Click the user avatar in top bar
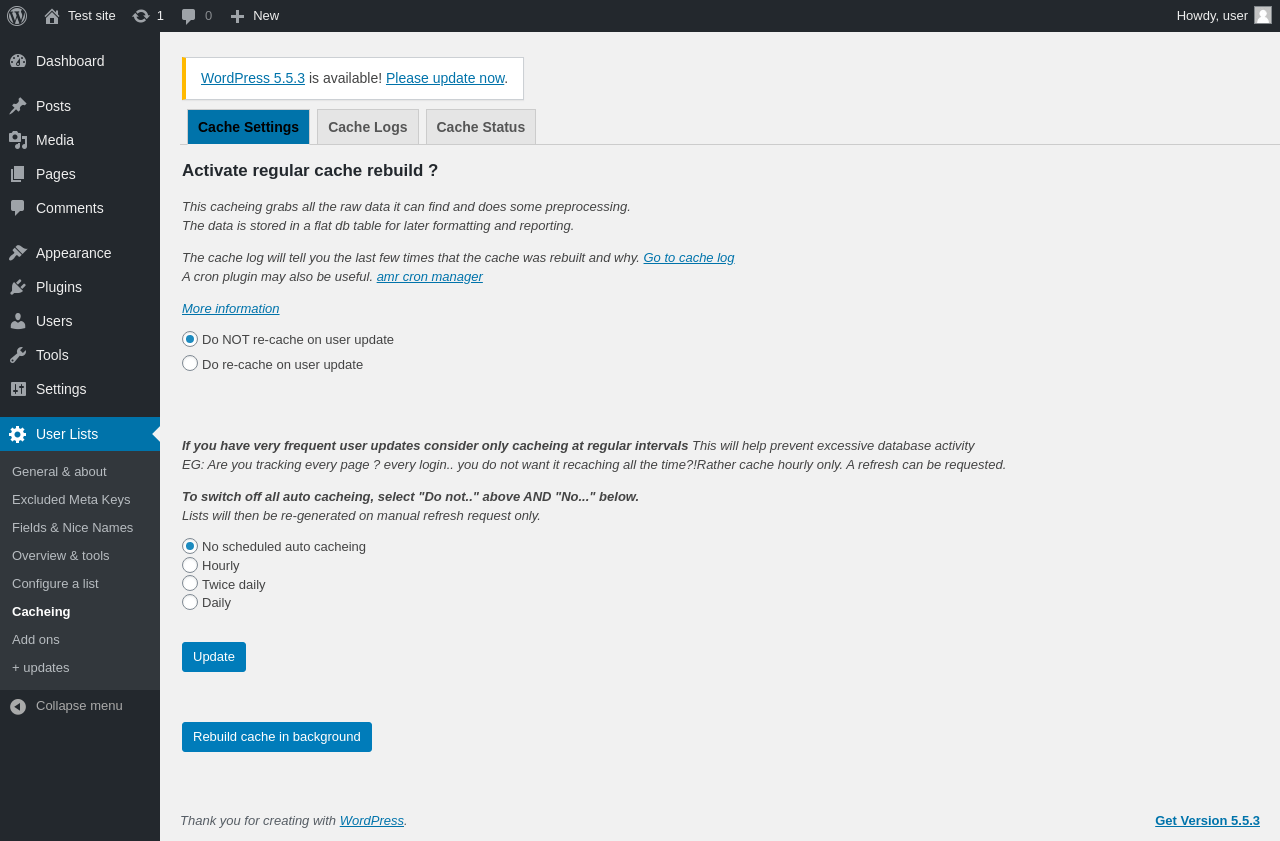 tap(1263, 15)
